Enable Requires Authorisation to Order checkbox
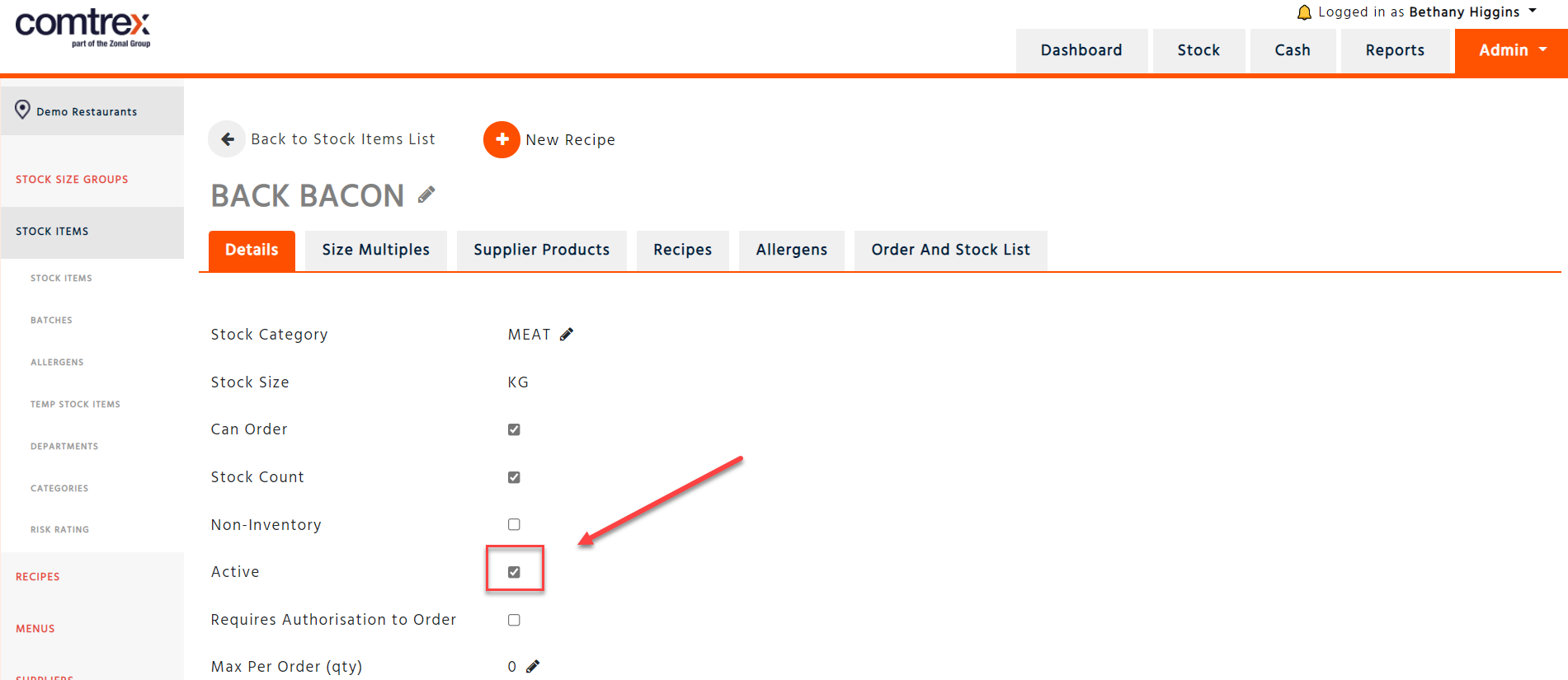 (x=514, y=620)
